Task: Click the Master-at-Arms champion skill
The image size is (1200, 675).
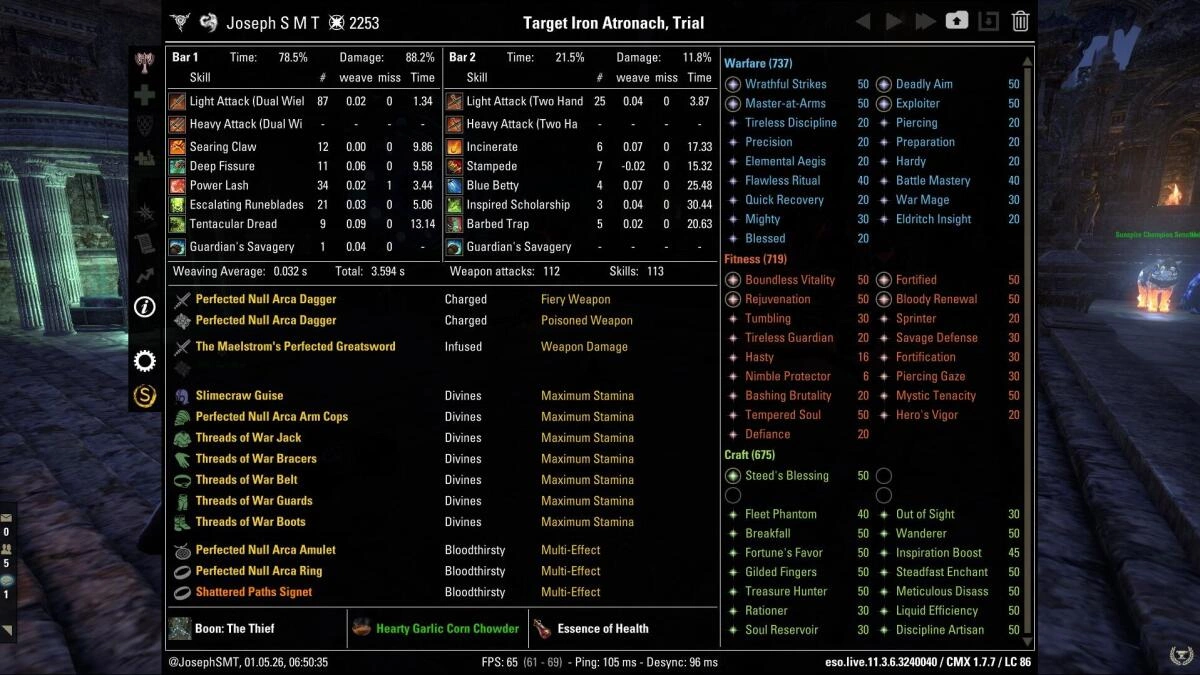Action: [x=785, y=104]
